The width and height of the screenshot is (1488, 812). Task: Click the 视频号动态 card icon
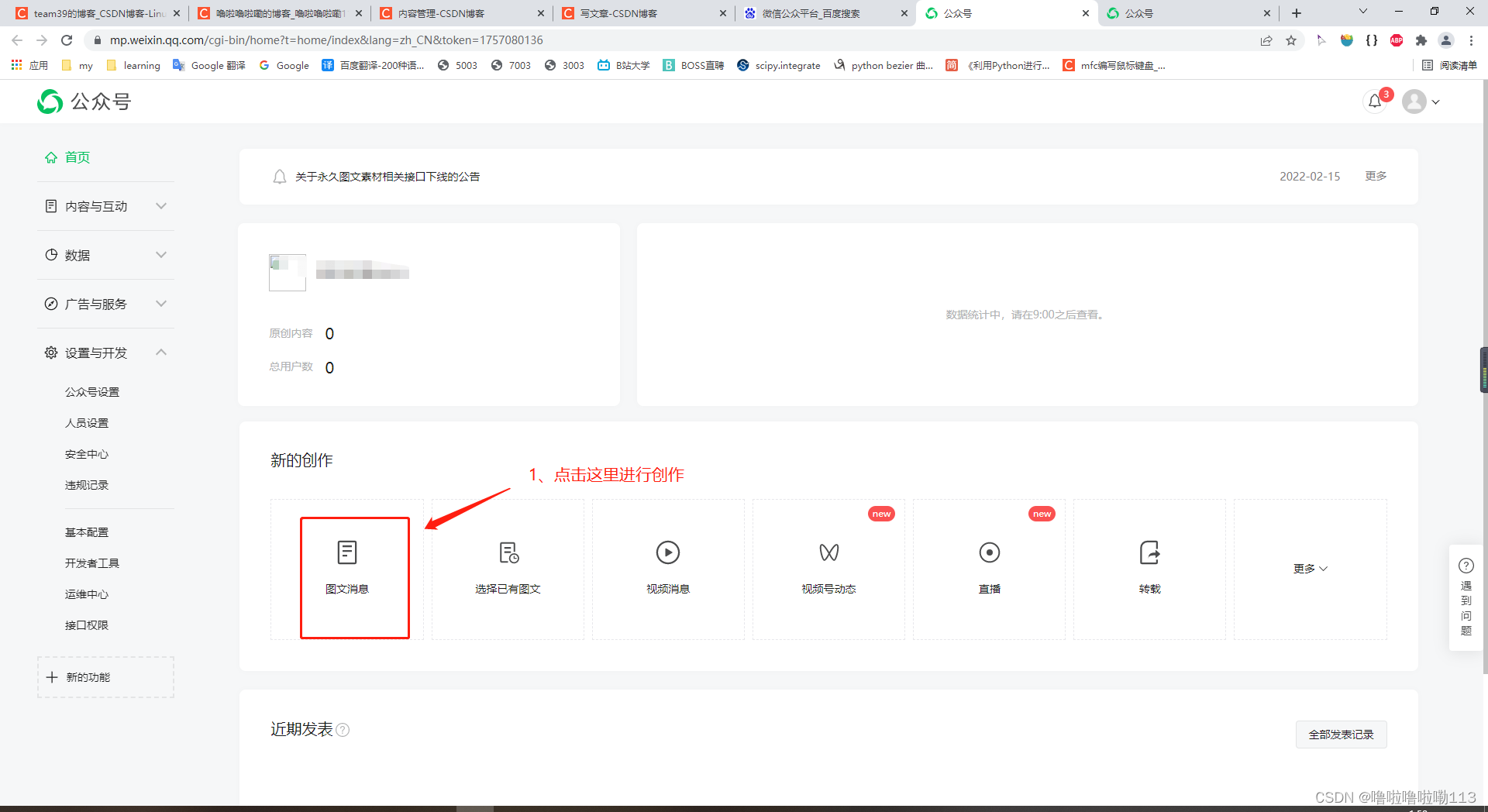click(x=828, y=552)
